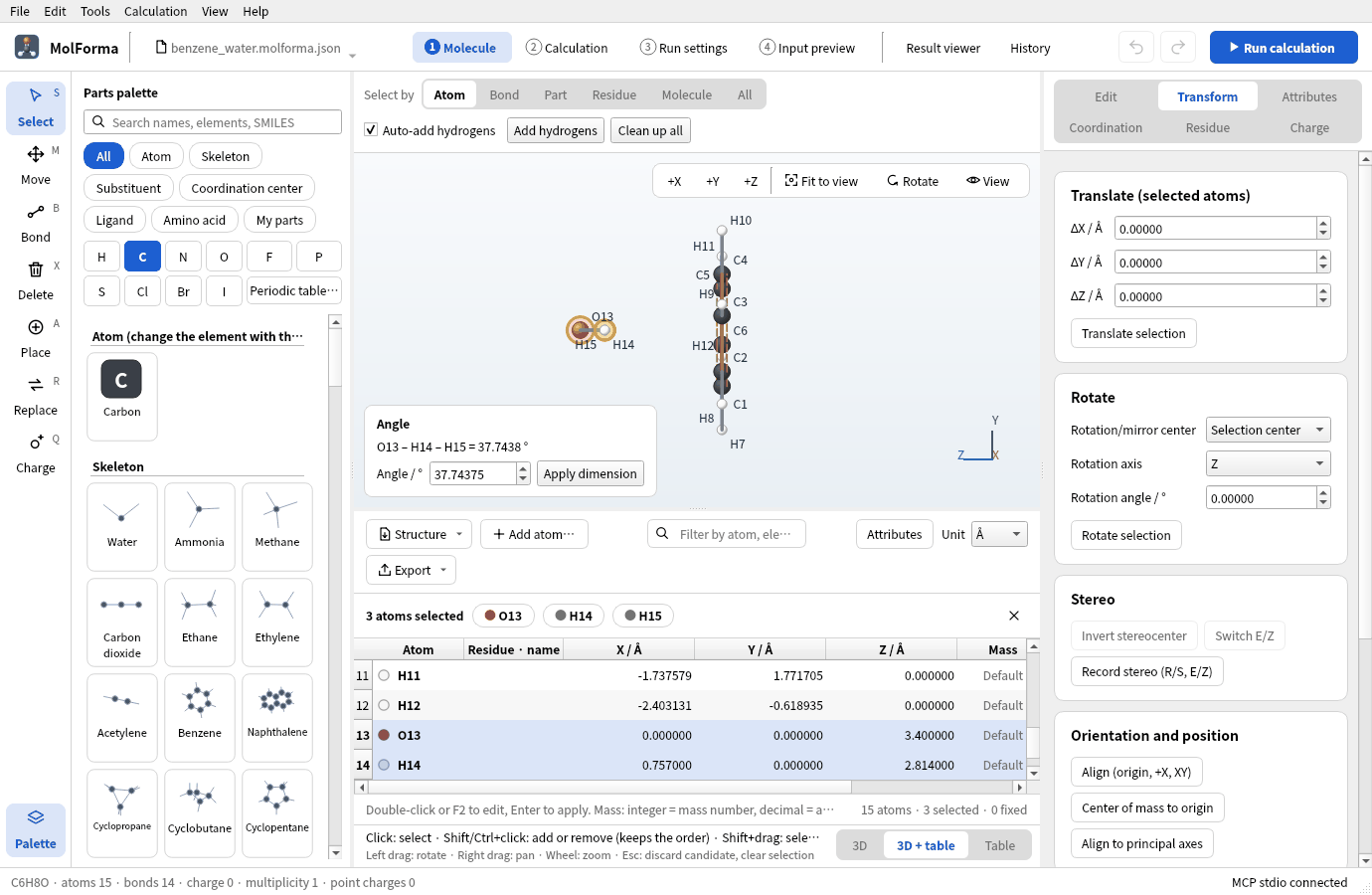Choose the Delete trash tool
Viewport: 1372px width, 895px height.
36,279
